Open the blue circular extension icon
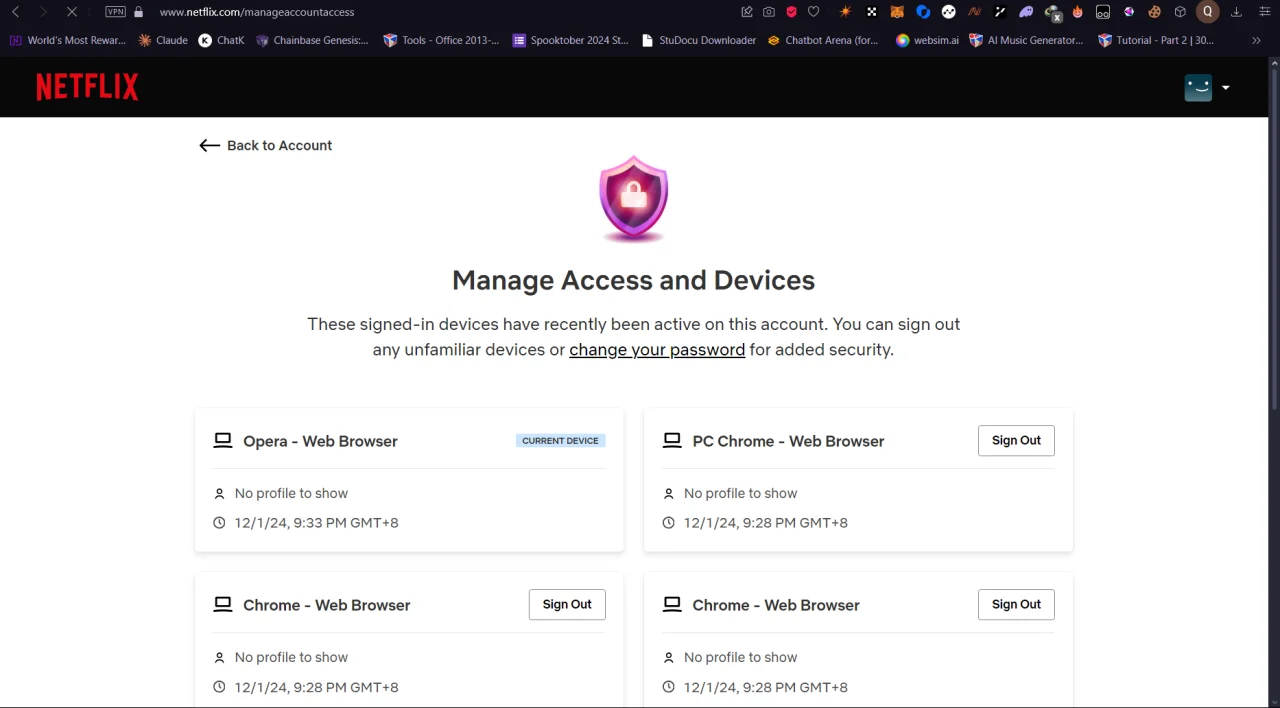The height and width of the screenshot is (708, 1280). tap(923, 12)
